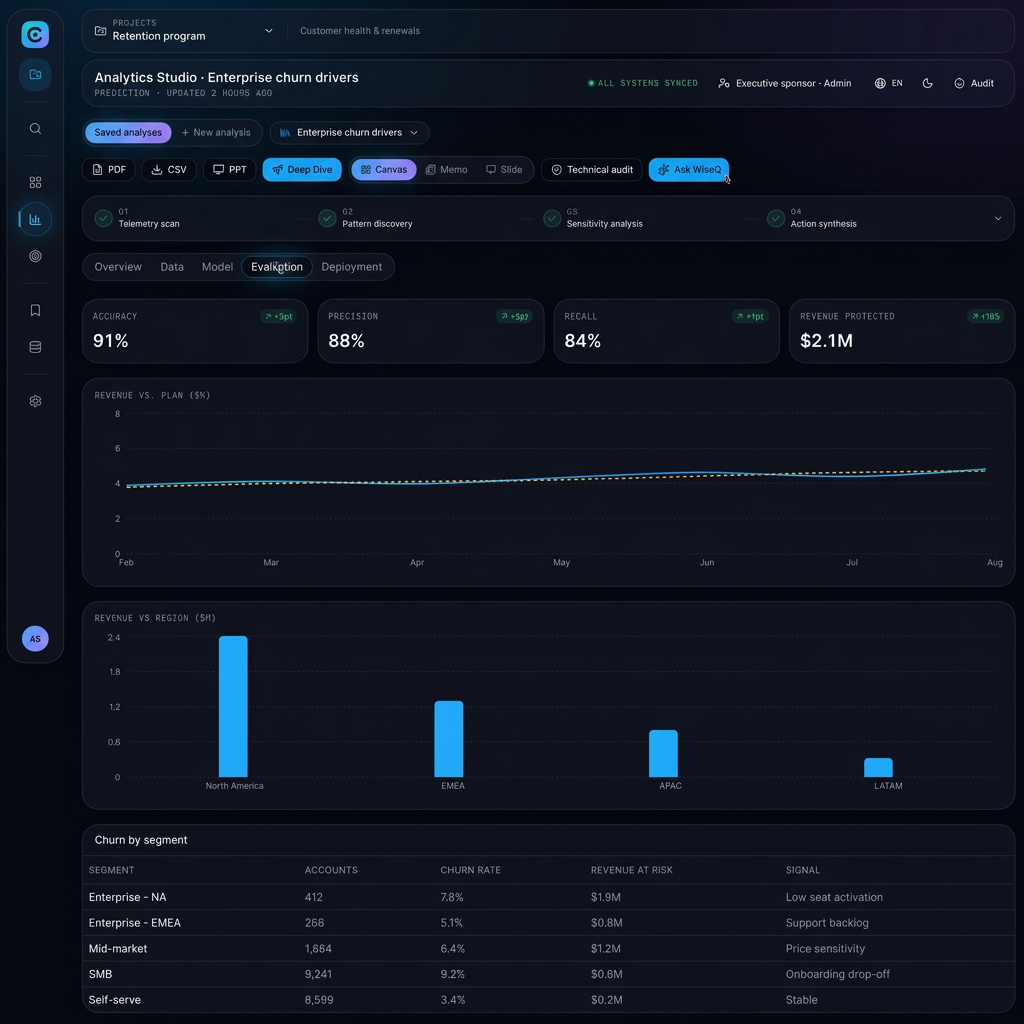Go to the Model tab

(x=217, y=267)
